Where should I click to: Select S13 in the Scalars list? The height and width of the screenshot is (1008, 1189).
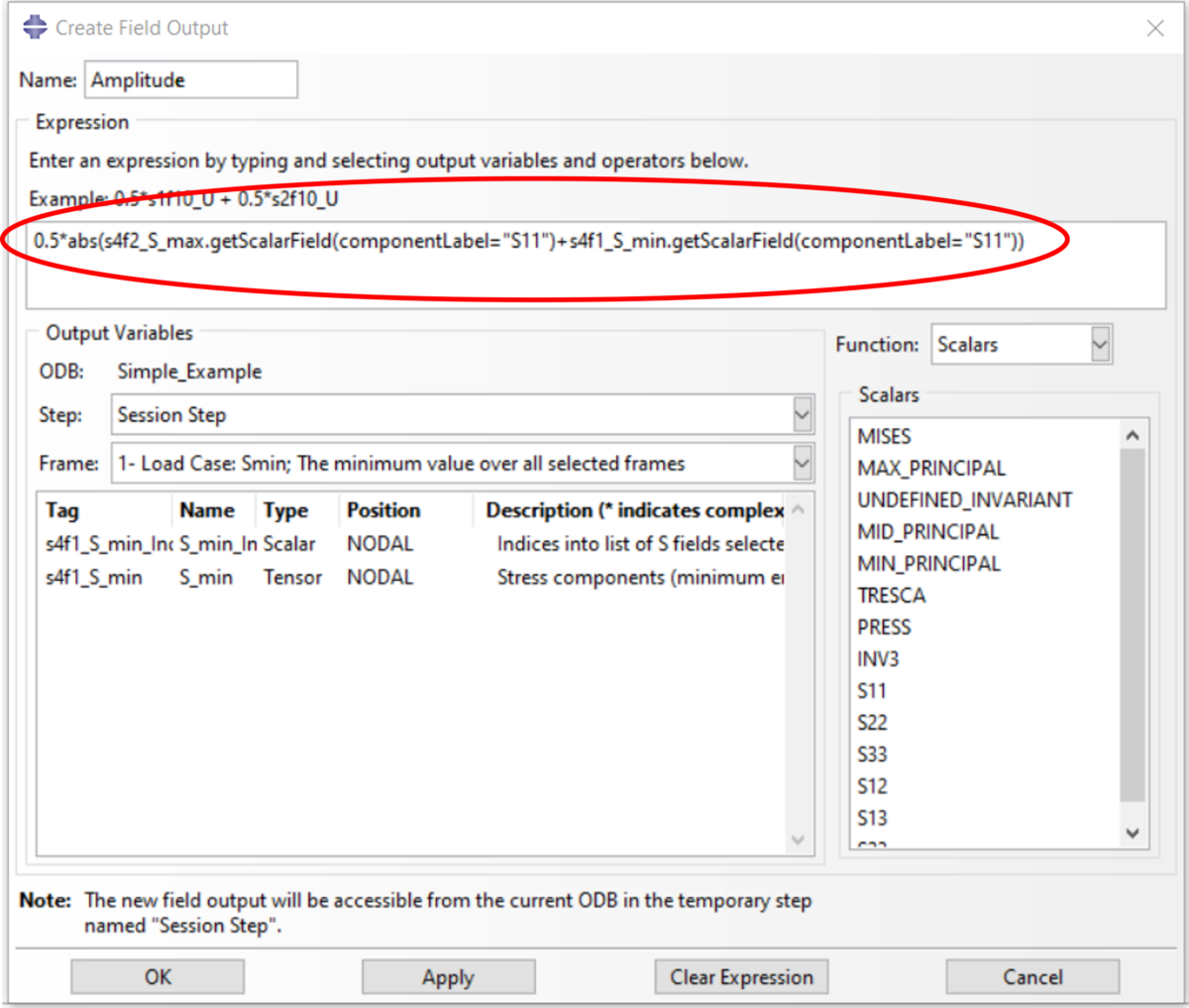tap(872, 818)
